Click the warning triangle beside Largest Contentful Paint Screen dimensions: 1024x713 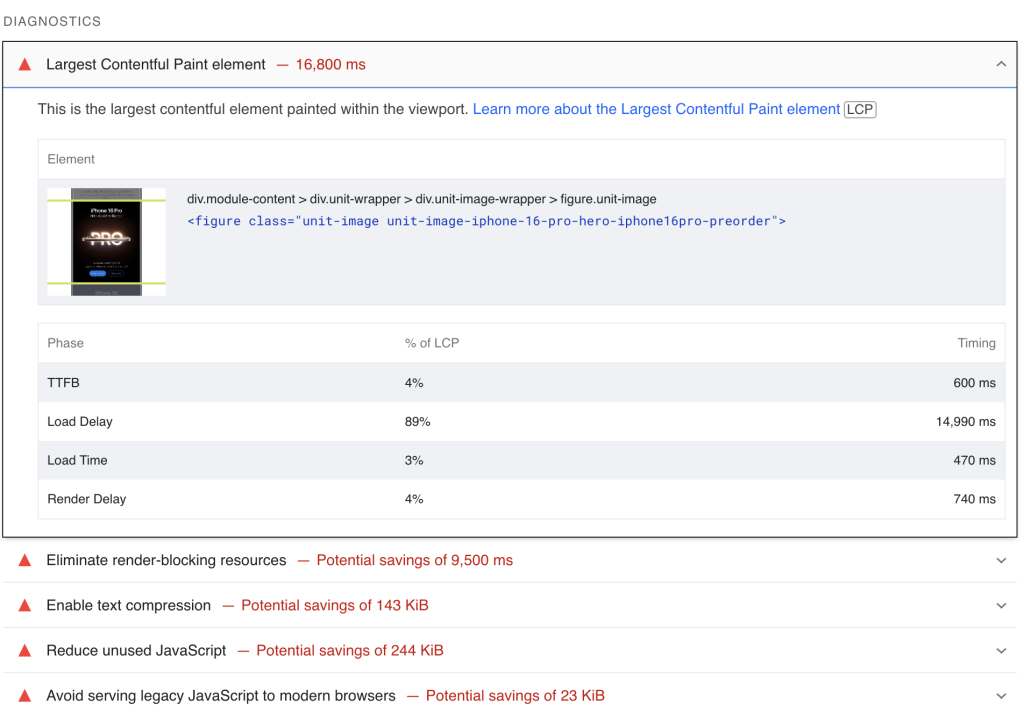[x=23, y=64]
